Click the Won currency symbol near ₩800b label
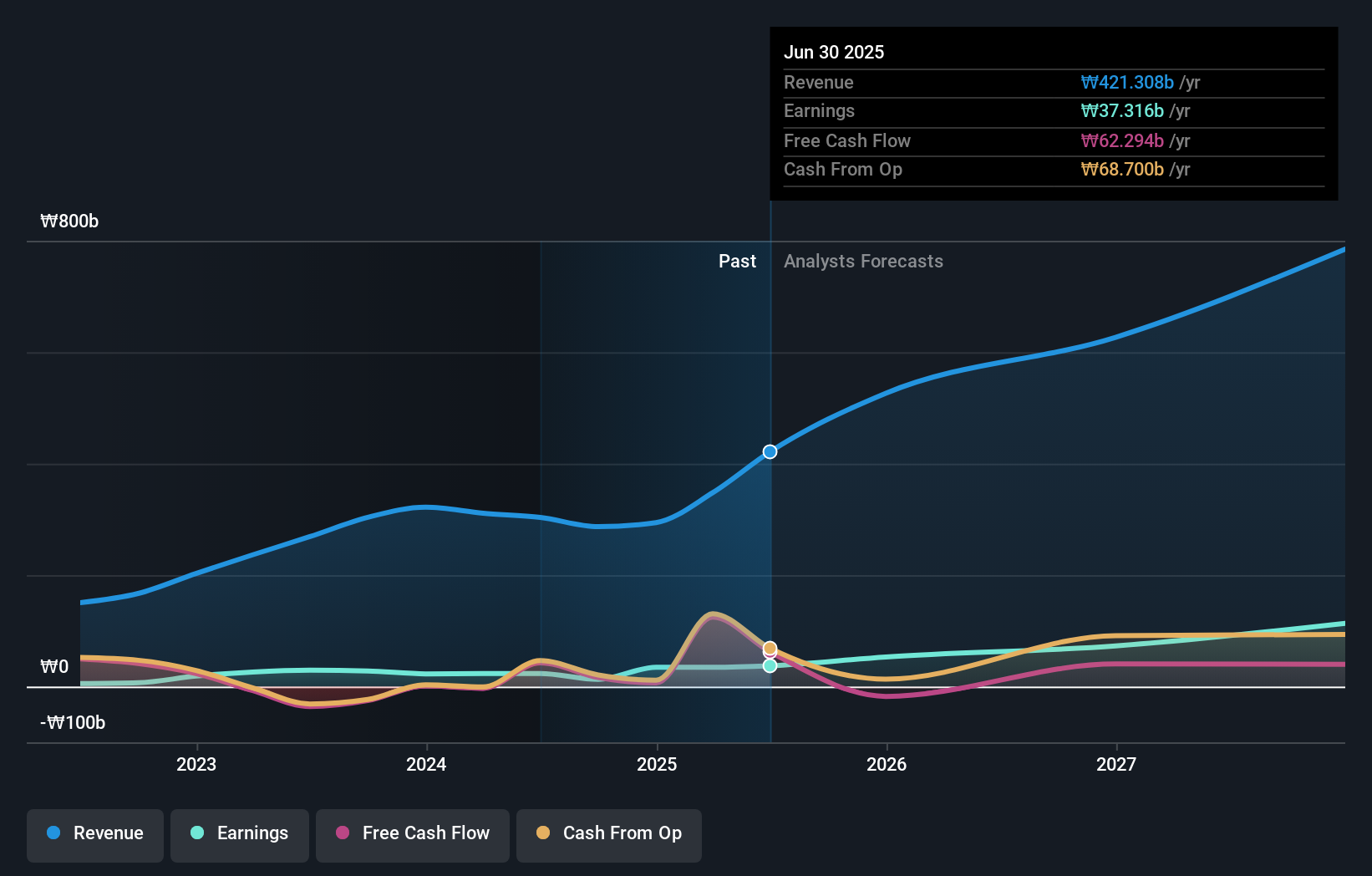The image size is (1372, 876). point(48,221)
